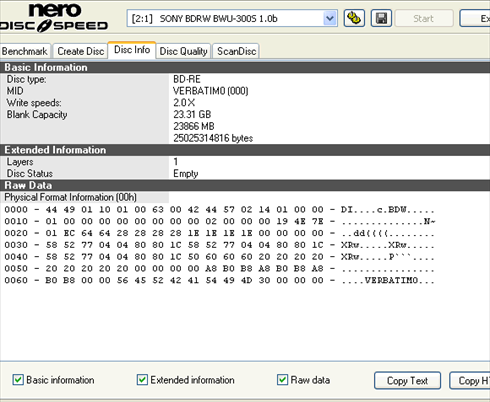Click the Start button

click(424, 18)
